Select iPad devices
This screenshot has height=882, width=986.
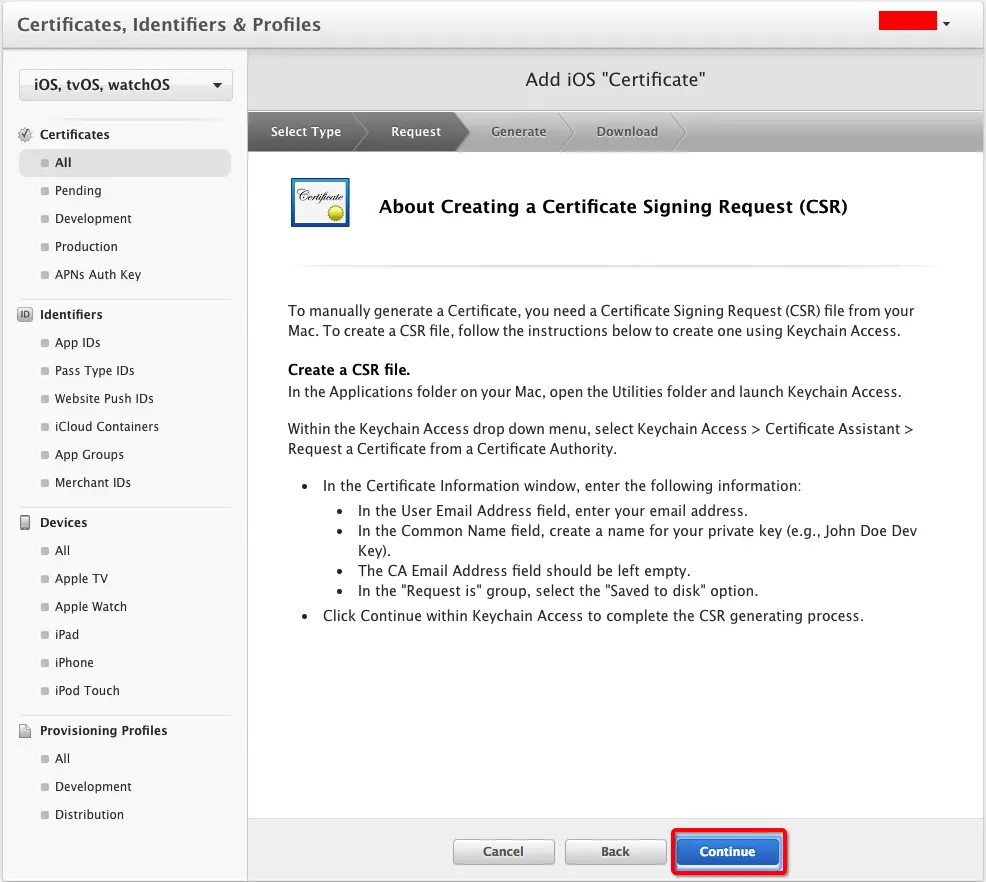pos(67,635)
